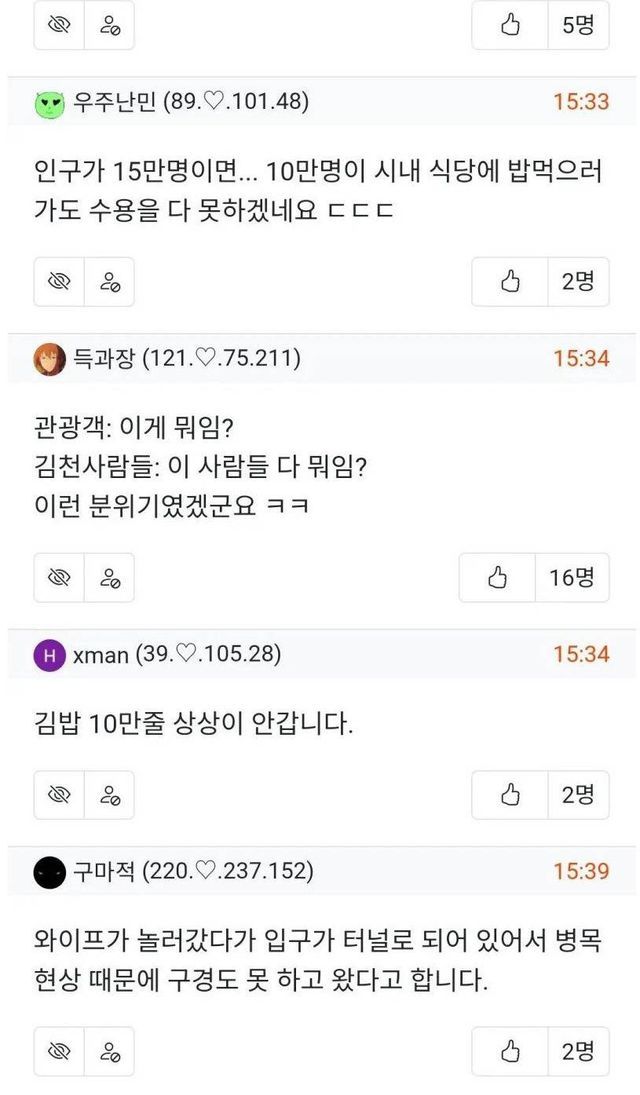Like xman's comment about 김밥
Viewport: 640px width, 1095px height.
click(510, 795)
